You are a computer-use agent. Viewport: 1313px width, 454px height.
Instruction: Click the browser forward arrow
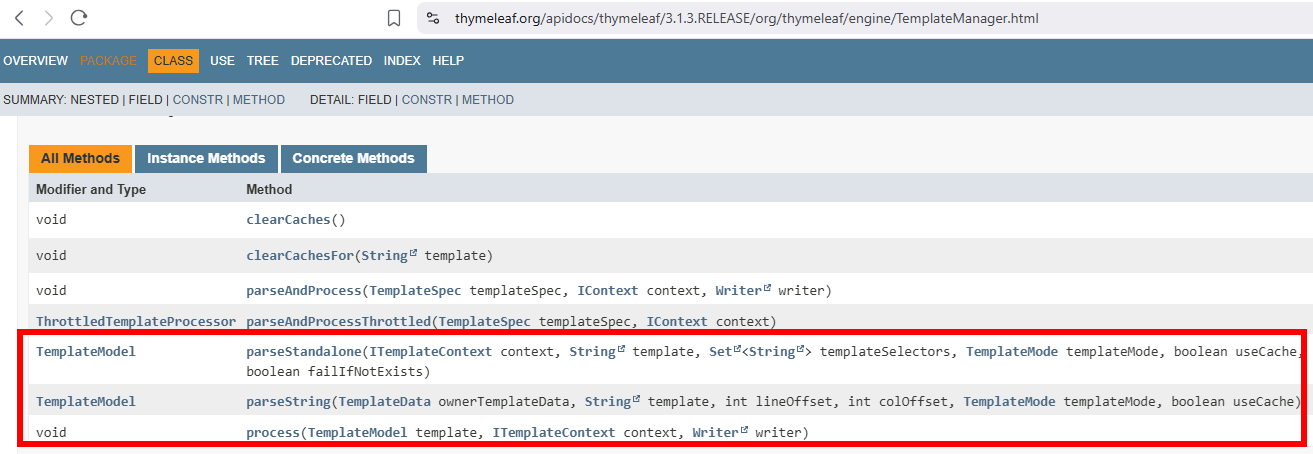click(49, 18)
